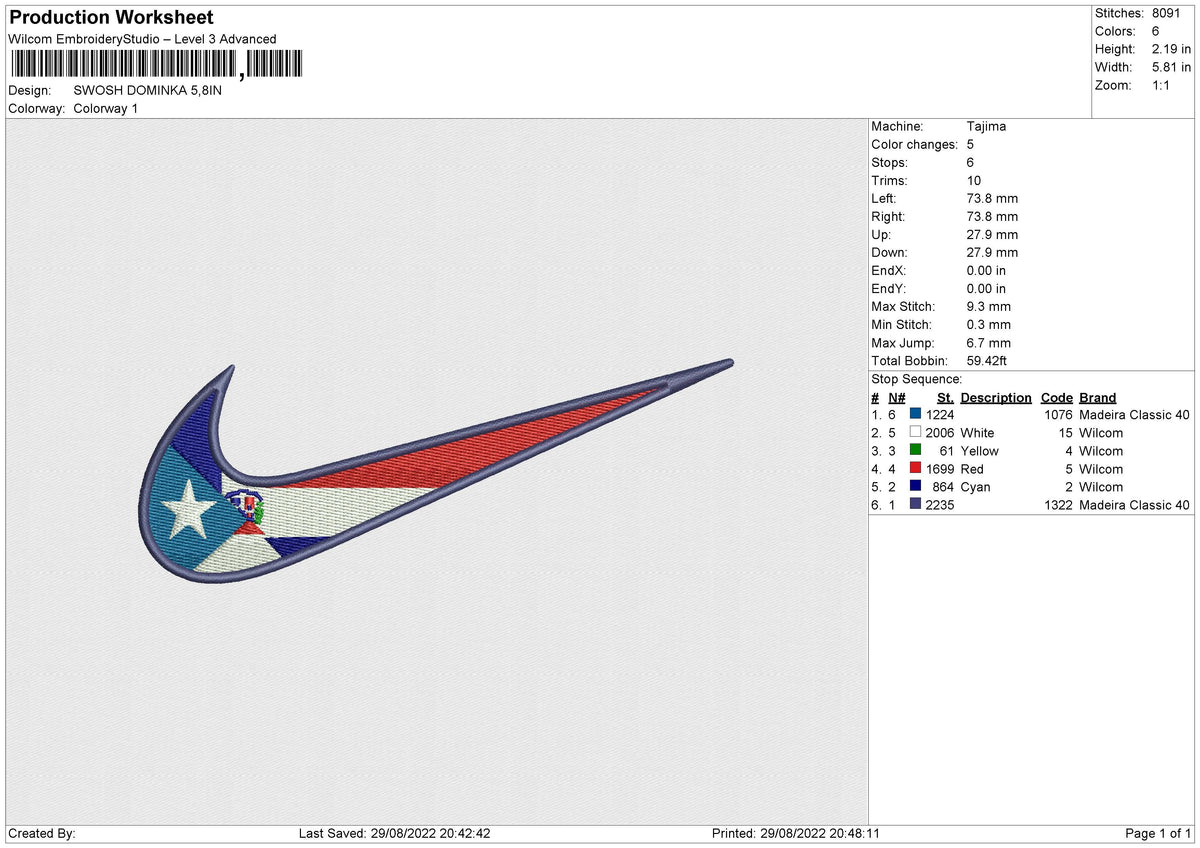
Task: Click the barcode under the worksheet title
Action: (155, 65)
